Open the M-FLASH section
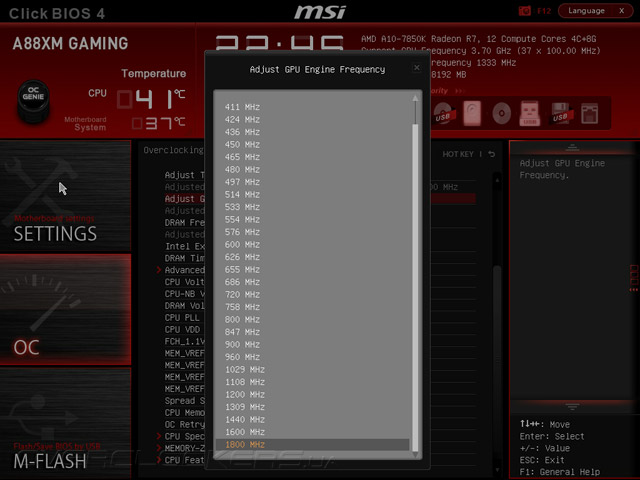 [65, 423]
